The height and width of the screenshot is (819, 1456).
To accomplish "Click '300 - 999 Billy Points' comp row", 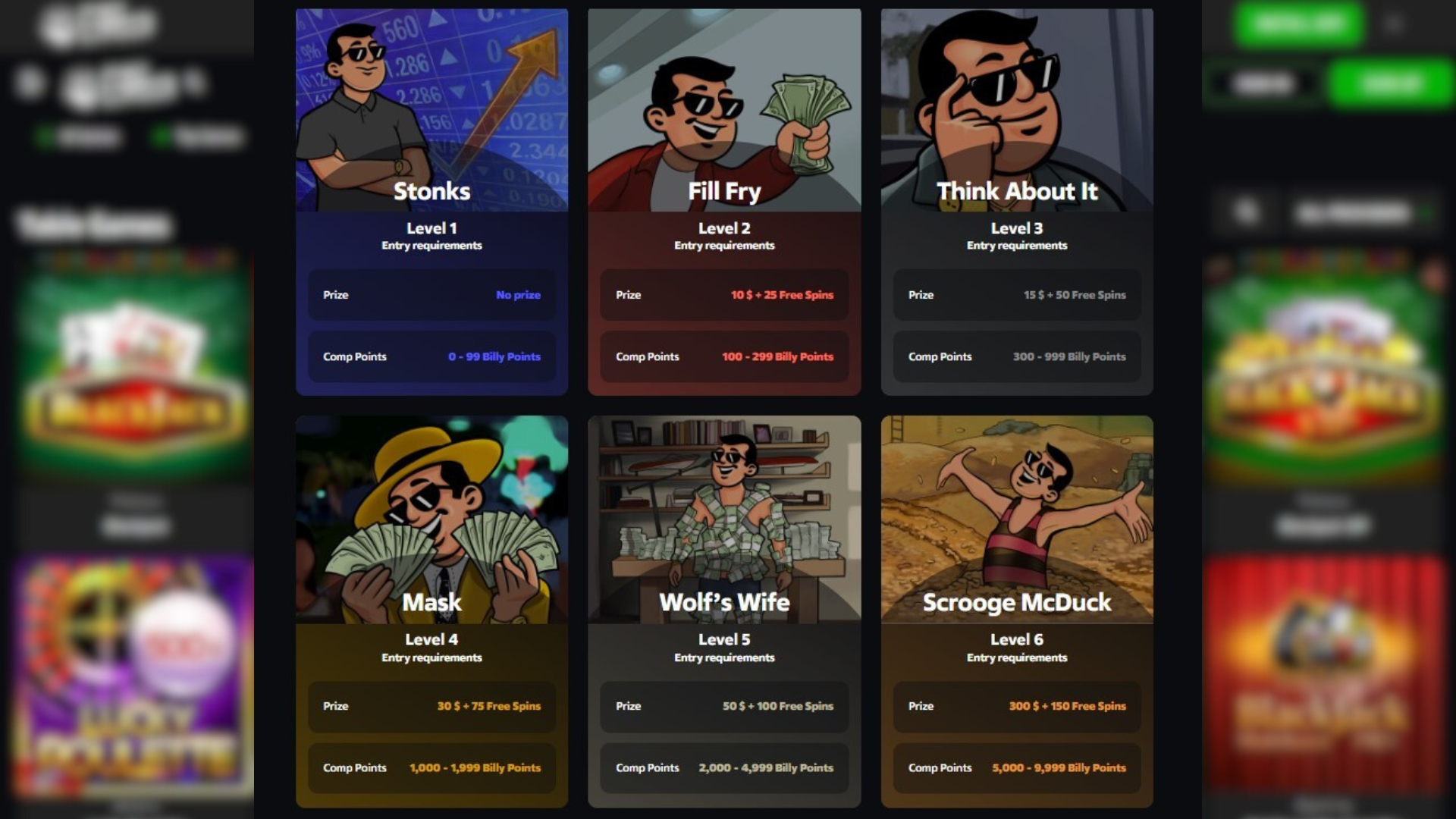I will coord(1017,356).
